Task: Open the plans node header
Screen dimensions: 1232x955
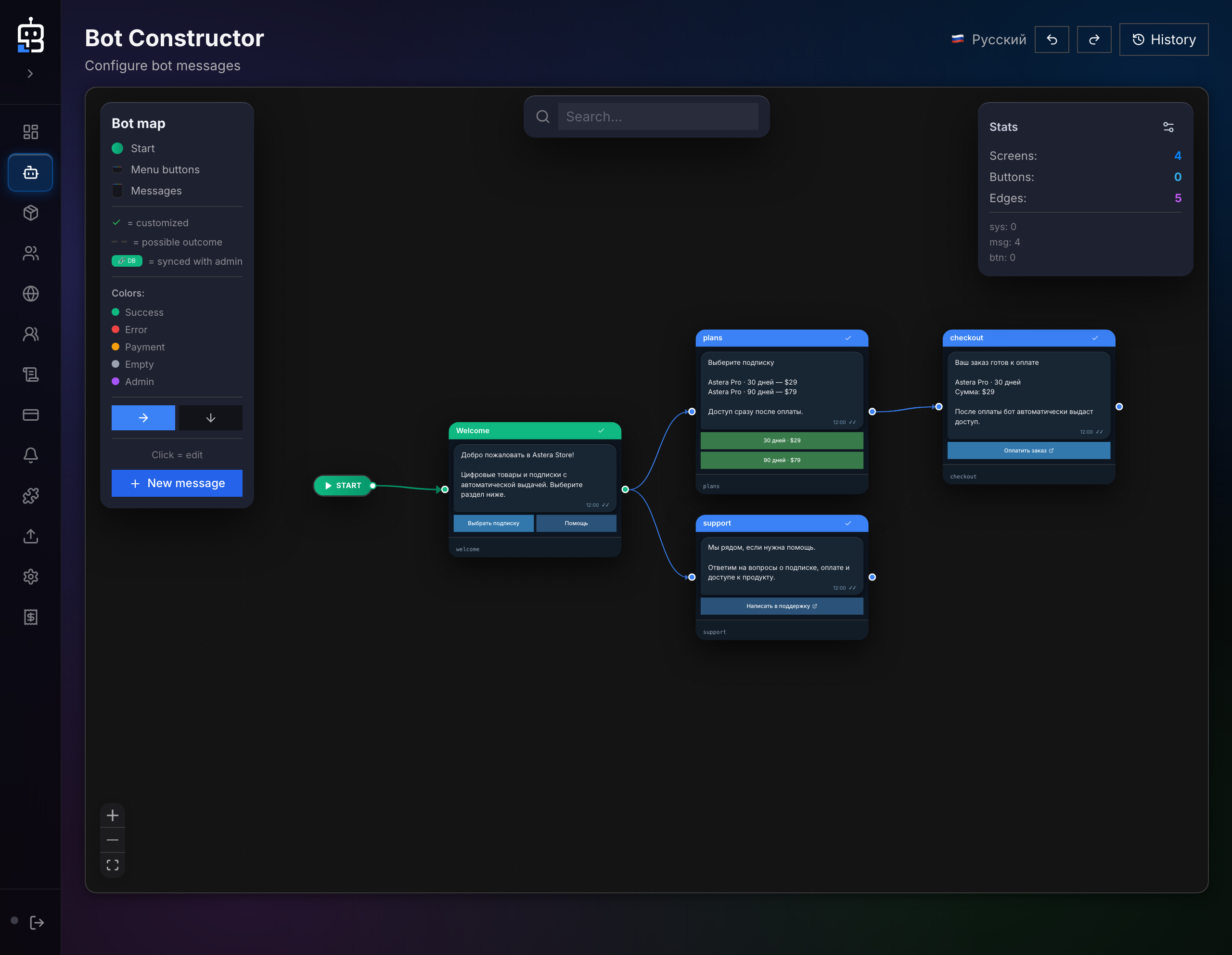Action: click(x=782, y=338)
